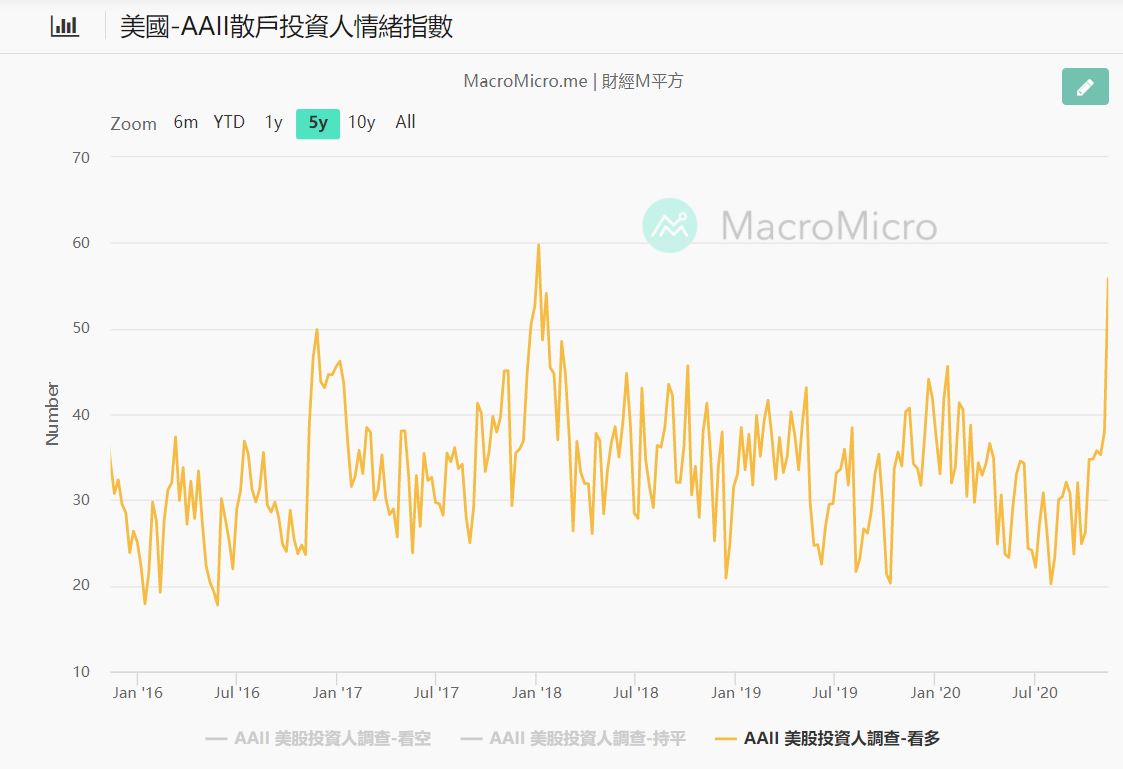The height and width of the screenshot is (769, 1123).
Task: Click the chart title 美國-AAII散戶投資人情緒指數
Action: click(286, 26)
